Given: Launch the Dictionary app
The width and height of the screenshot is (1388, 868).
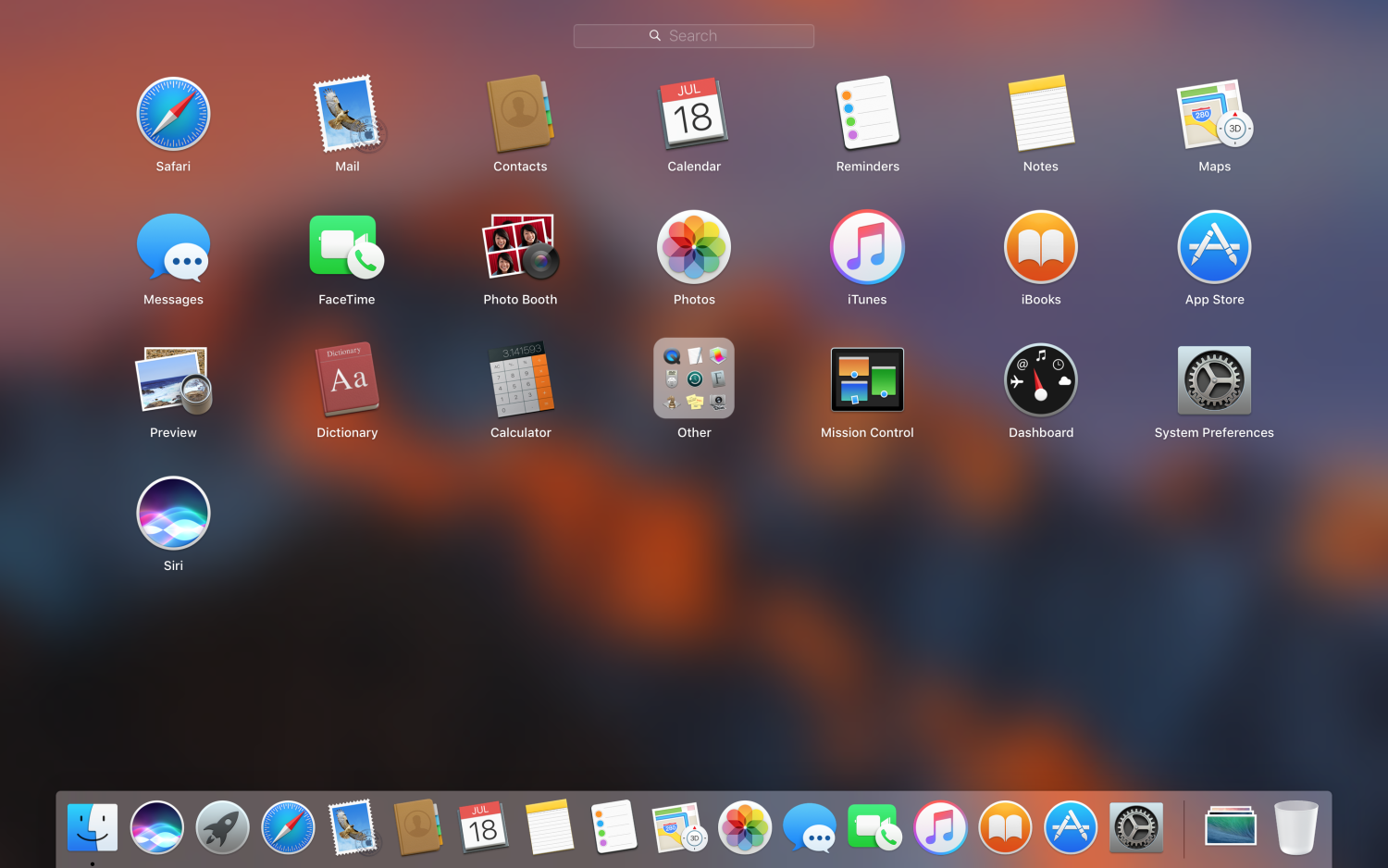Looking at the screenshot, I should click(x=347, y=380).
